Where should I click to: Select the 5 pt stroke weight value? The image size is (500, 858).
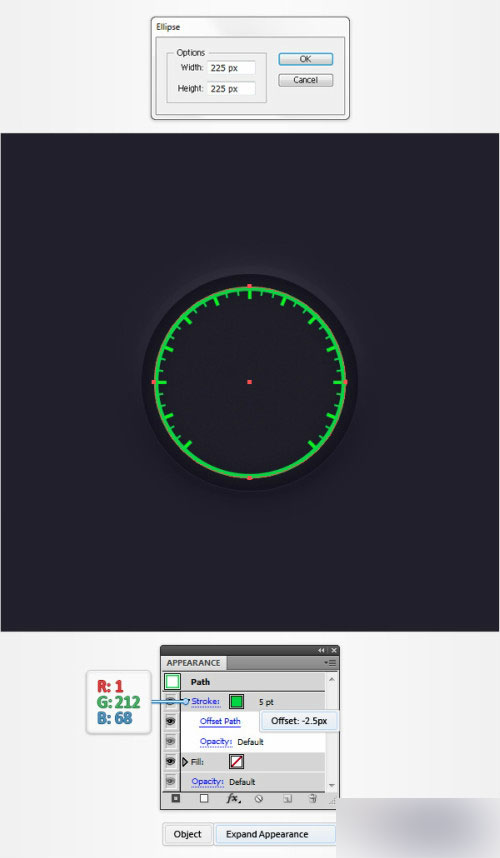266,702
